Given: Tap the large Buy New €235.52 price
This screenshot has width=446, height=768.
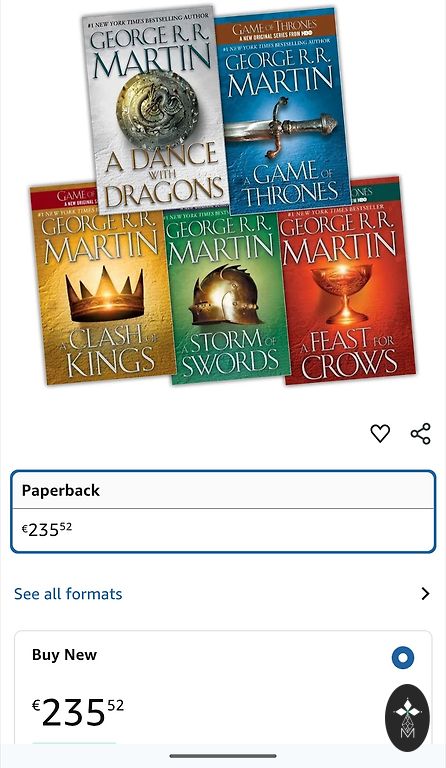Looking at the screenshot, I should point(78,713).
